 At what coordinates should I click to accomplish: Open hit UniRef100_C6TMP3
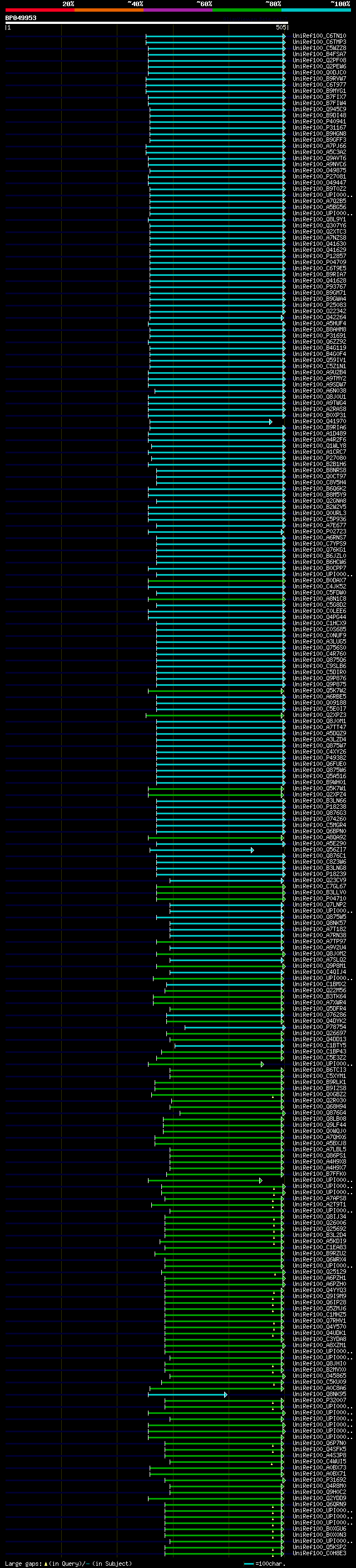coord(319,42)
